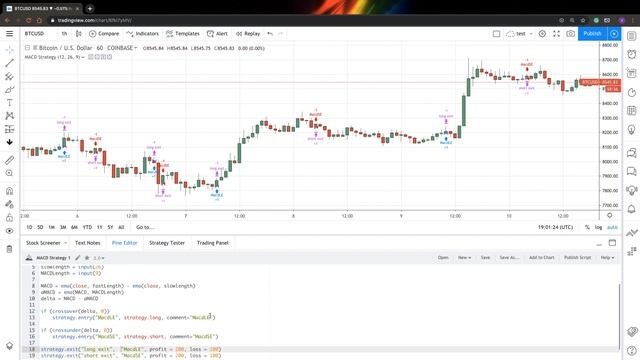Open the alerts alarm clock panel

pyautogui.click(x=631, y=54)
